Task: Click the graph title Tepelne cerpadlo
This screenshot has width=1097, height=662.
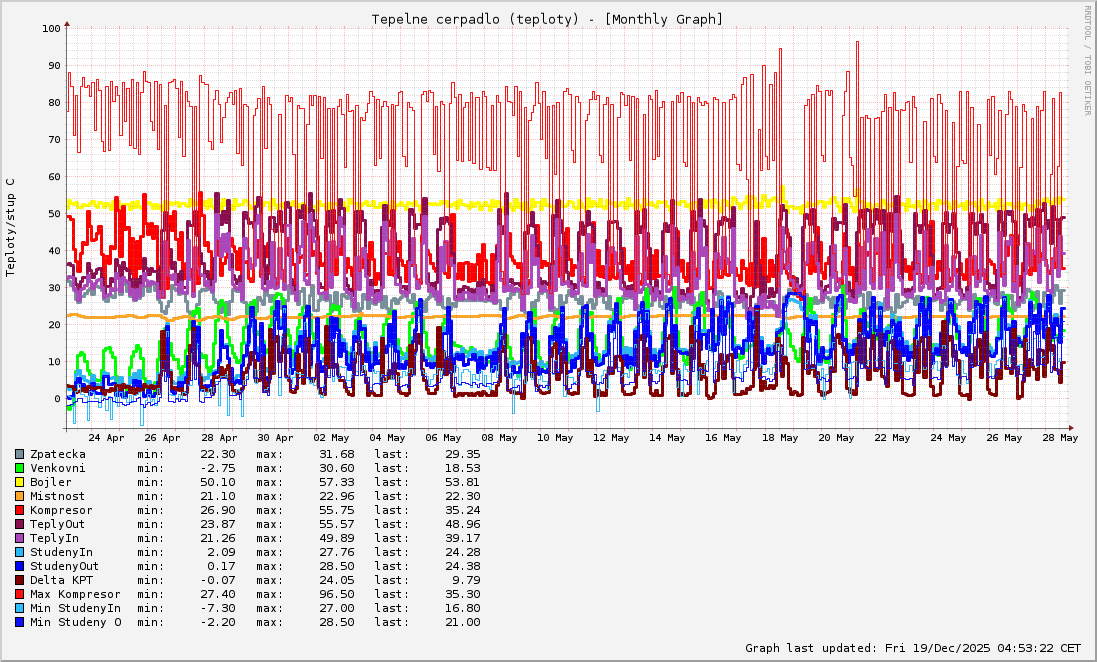Action: pos(547,19)
